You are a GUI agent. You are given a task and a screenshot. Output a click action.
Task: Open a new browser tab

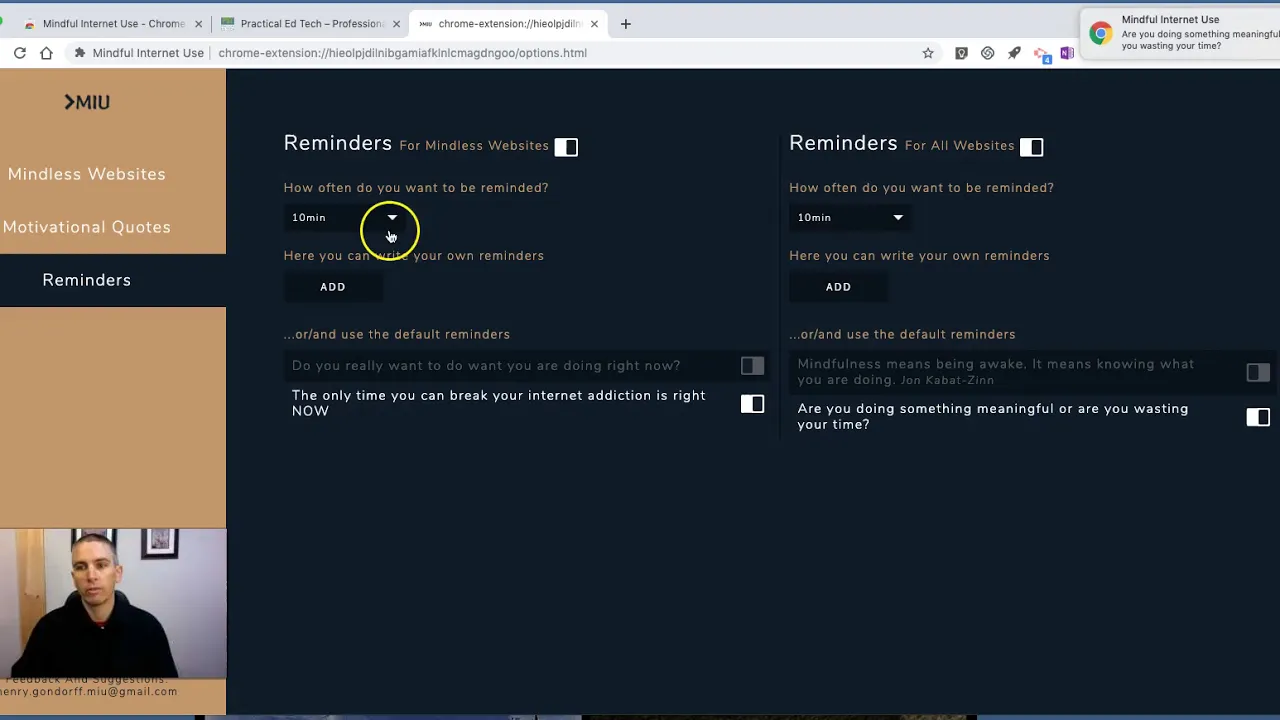[x=626, y=23]
